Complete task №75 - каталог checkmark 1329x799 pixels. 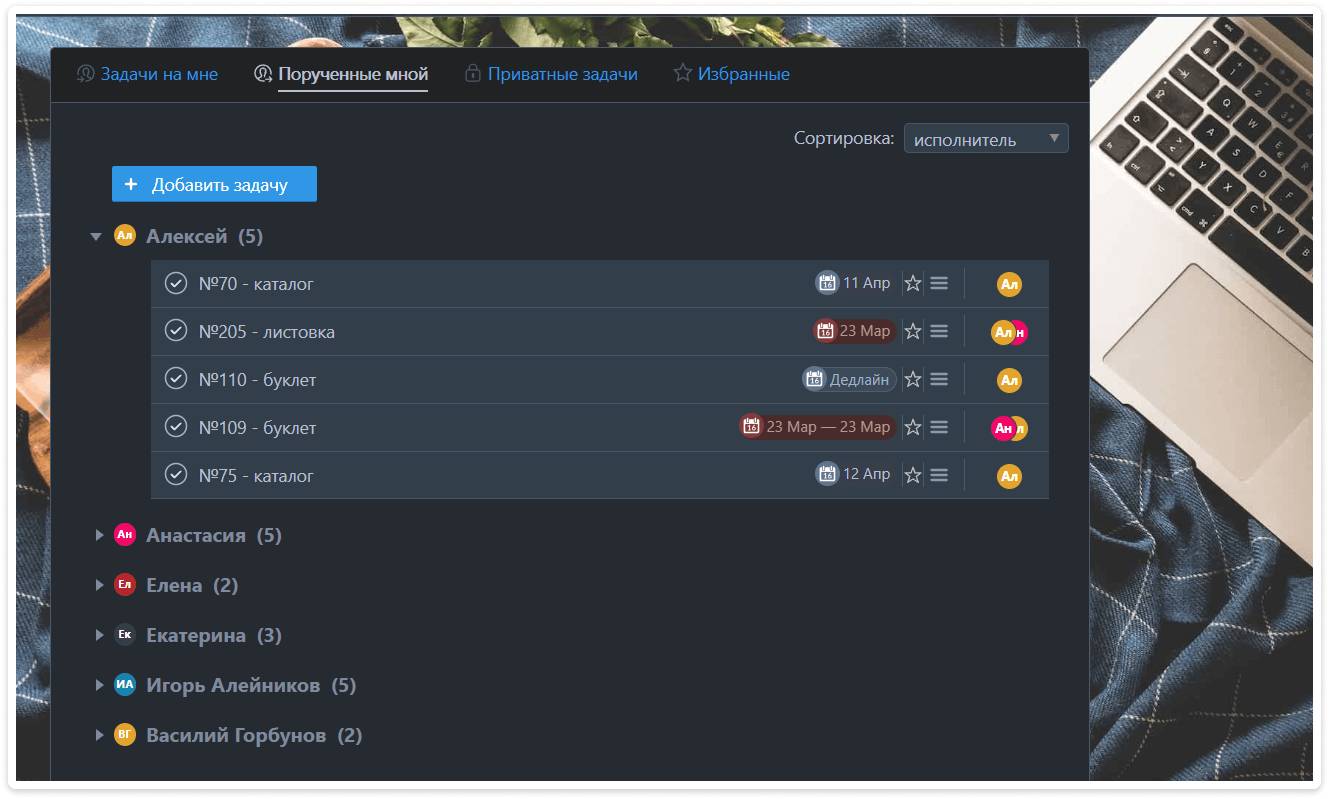(176, 475)
